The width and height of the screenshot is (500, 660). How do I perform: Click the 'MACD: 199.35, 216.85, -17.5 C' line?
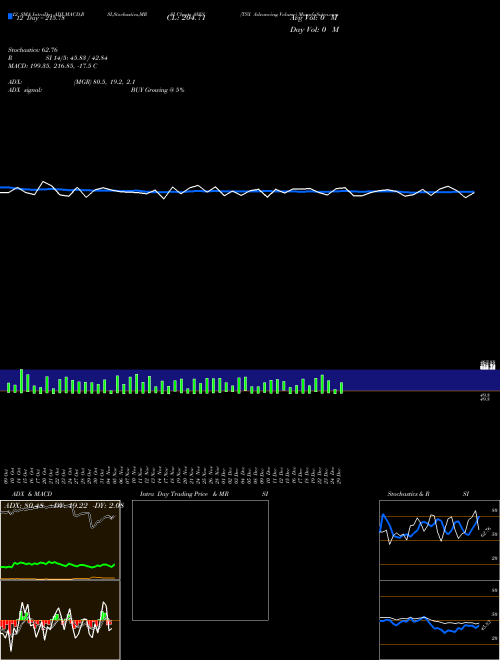click(53, 66)
